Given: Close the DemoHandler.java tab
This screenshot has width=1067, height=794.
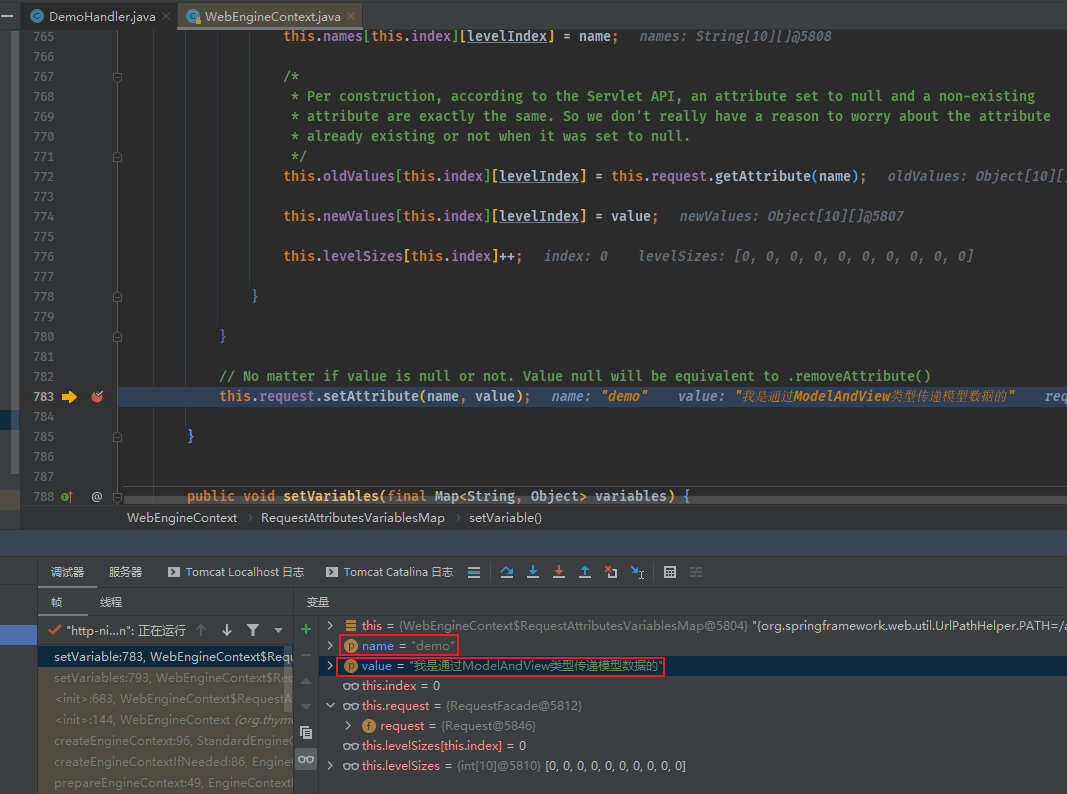Looking at the screenshot, I should point(166,16).
